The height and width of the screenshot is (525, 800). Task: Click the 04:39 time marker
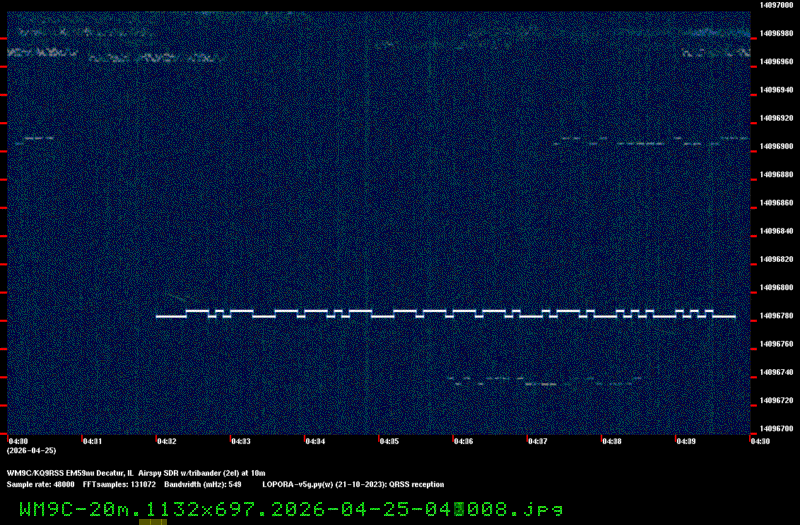pyautogui.click(x=686, y=441)
